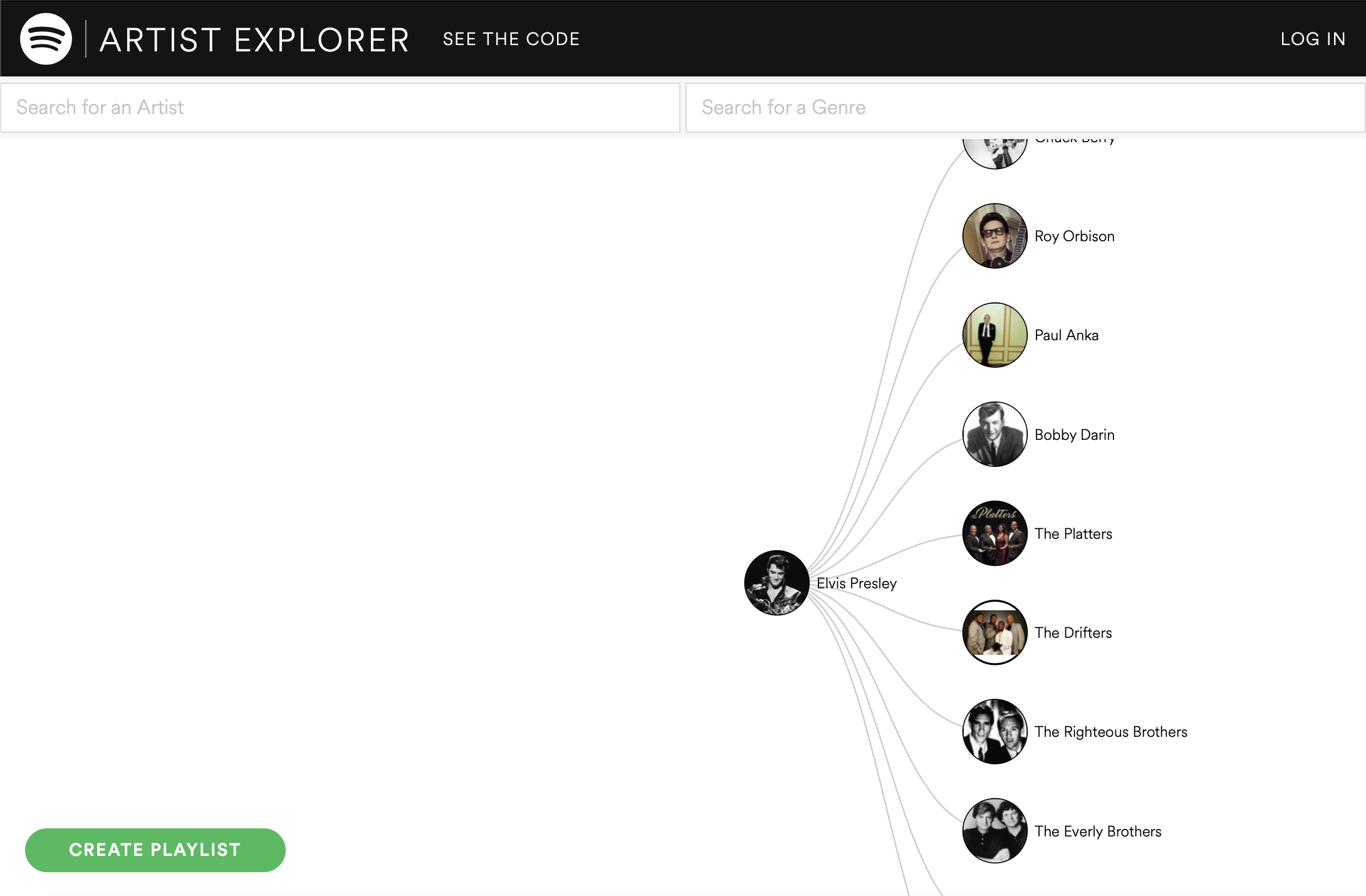Select the Paul Anka artist photo
The width and height of the screenshot is (1366, 896).
click(994, 335)
